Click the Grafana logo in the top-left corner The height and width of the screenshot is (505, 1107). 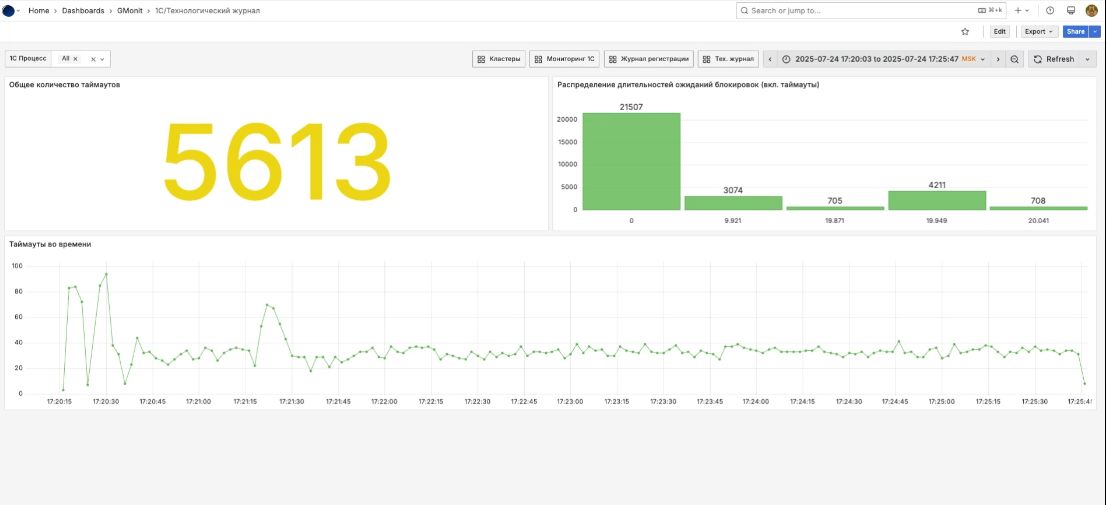tap(9, 10)
